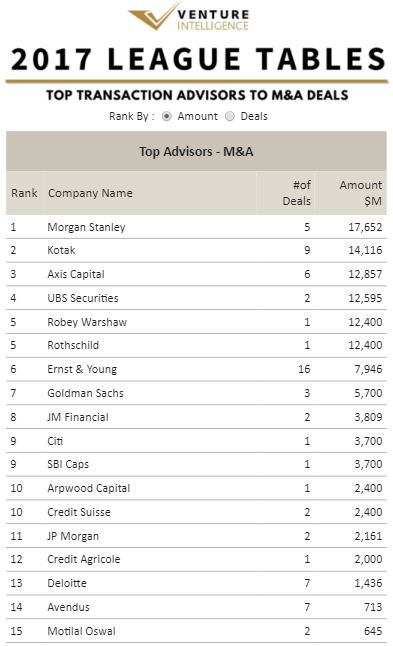Select the Deals radio button
This screenshot has width=393, height=646.
click(229, 117)
